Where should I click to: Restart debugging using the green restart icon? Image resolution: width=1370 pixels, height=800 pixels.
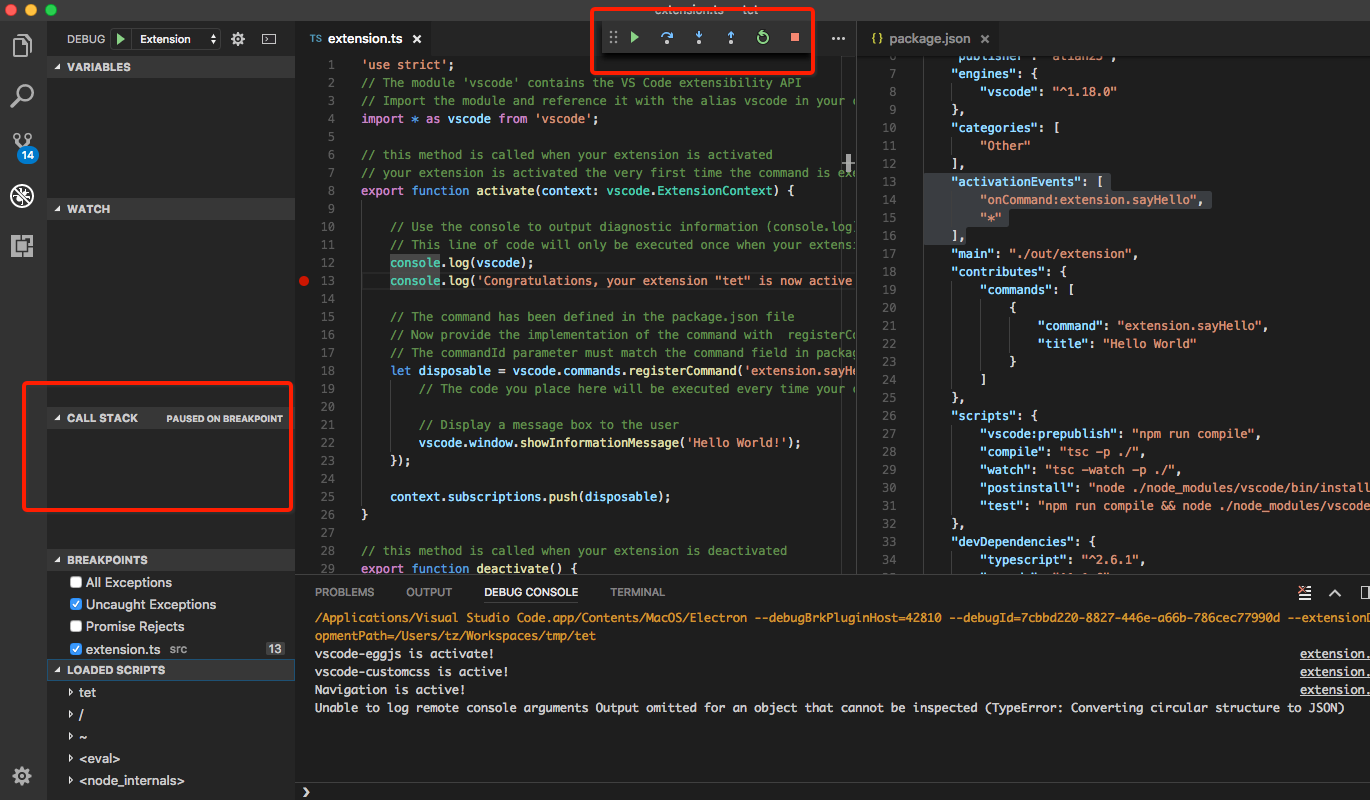761,36
